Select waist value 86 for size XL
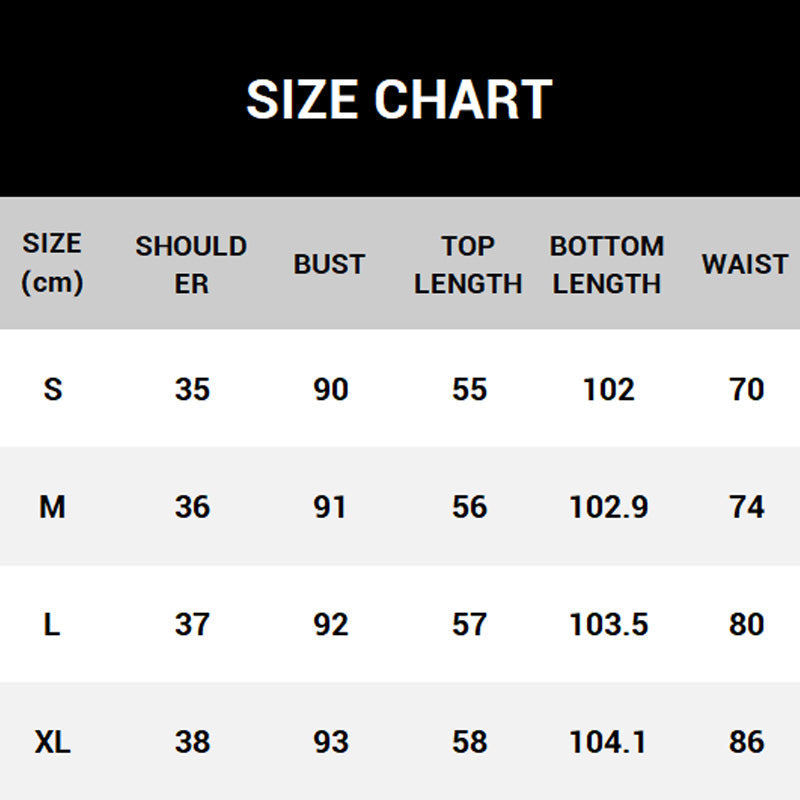 point(747,742)
